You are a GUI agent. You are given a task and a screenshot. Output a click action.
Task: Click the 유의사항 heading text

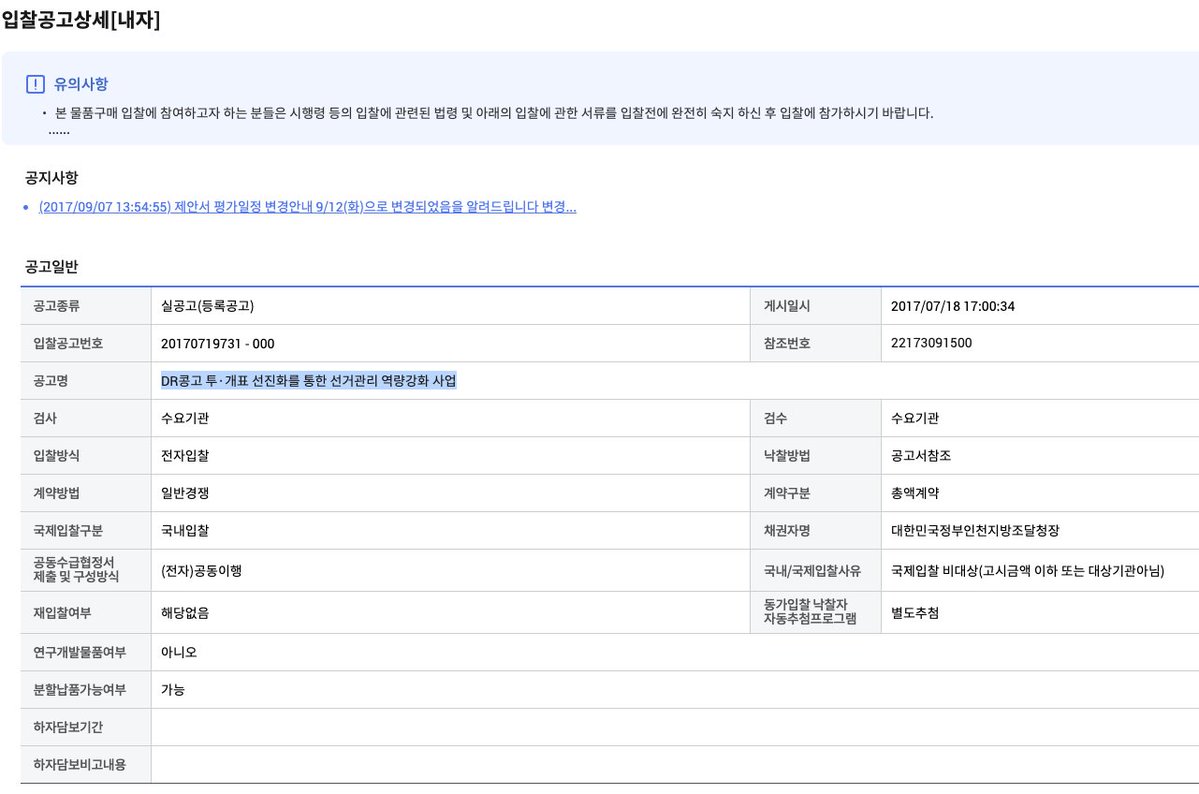(81, 84)
